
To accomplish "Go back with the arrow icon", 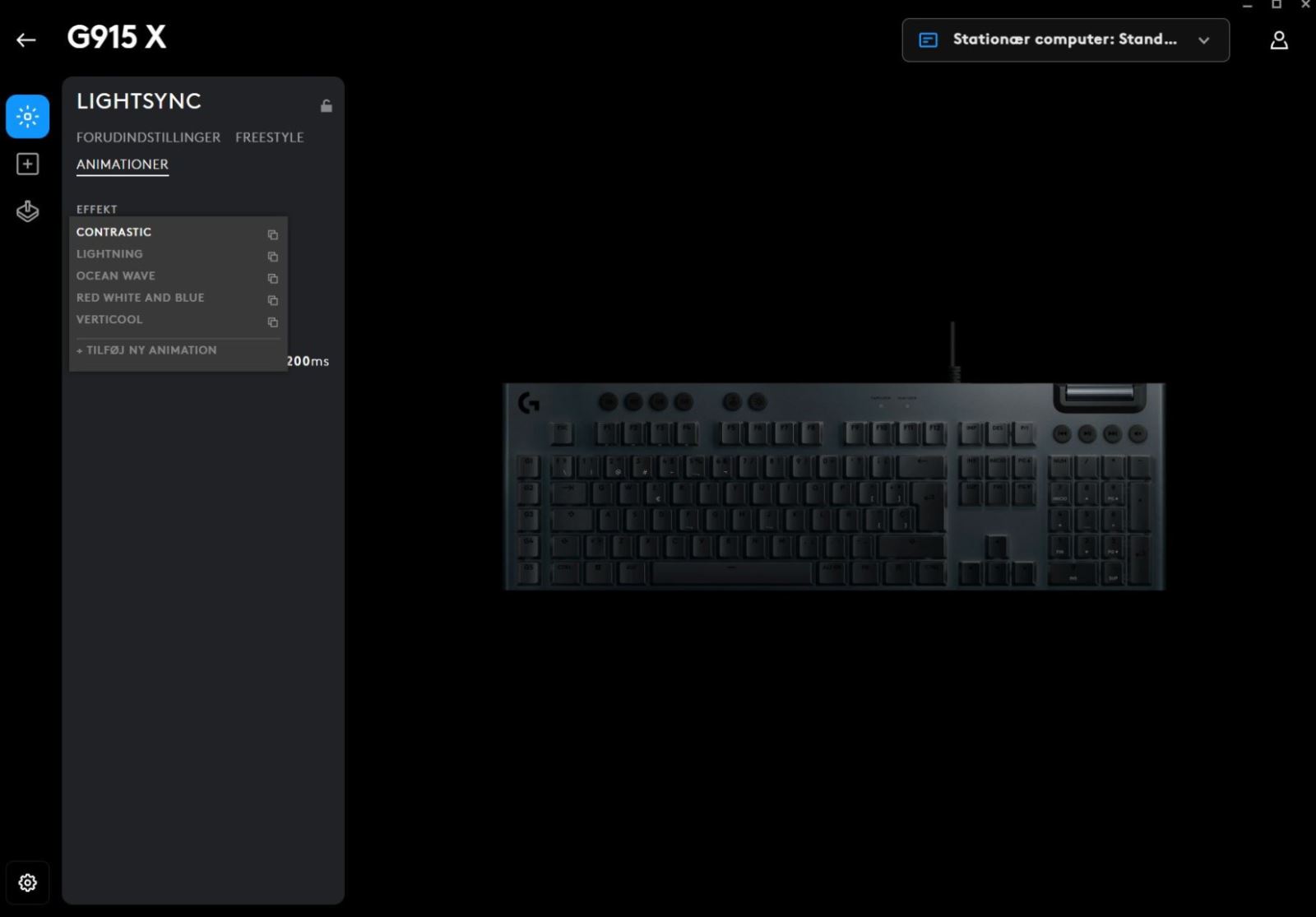I will tap(26, 39).
